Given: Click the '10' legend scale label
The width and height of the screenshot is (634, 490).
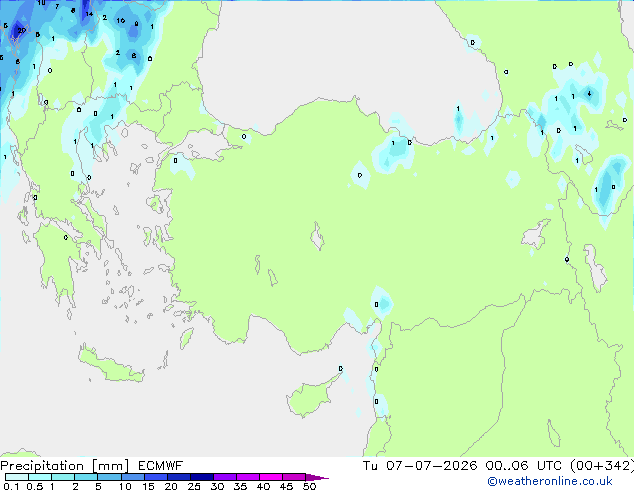Looking at the screenshot, I should tap(125, 486).
